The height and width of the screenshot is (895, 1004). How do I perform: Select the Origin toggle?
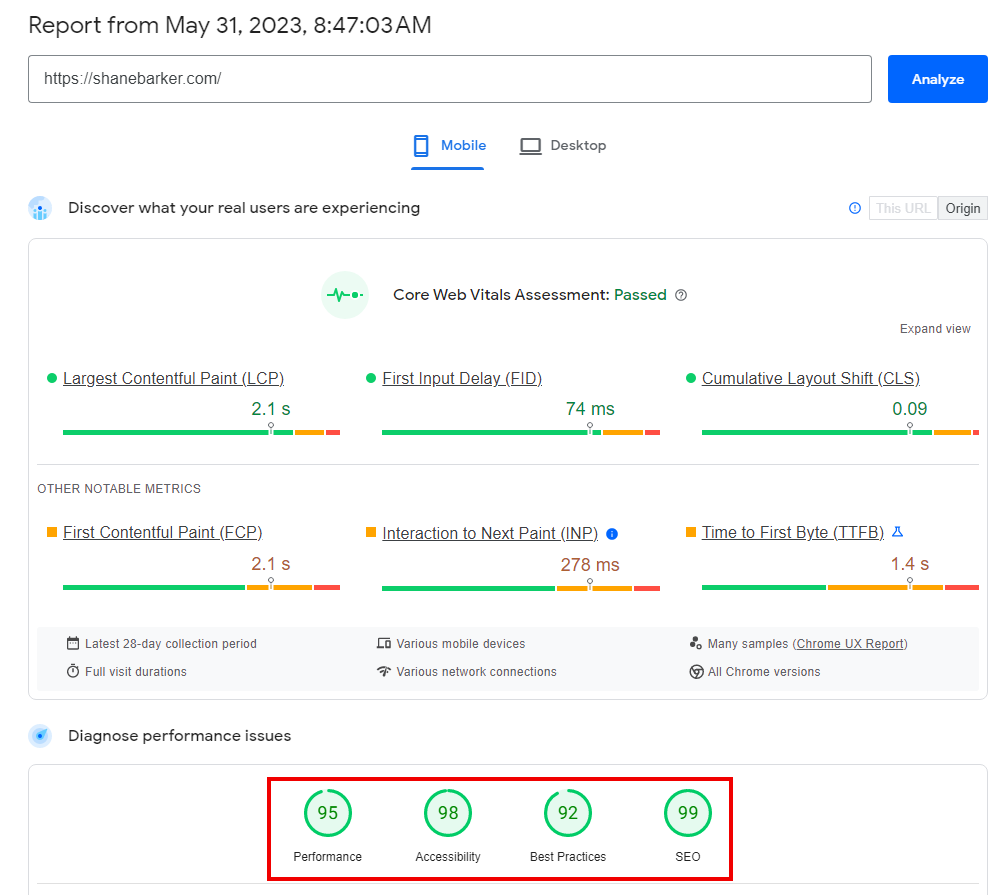962,208
